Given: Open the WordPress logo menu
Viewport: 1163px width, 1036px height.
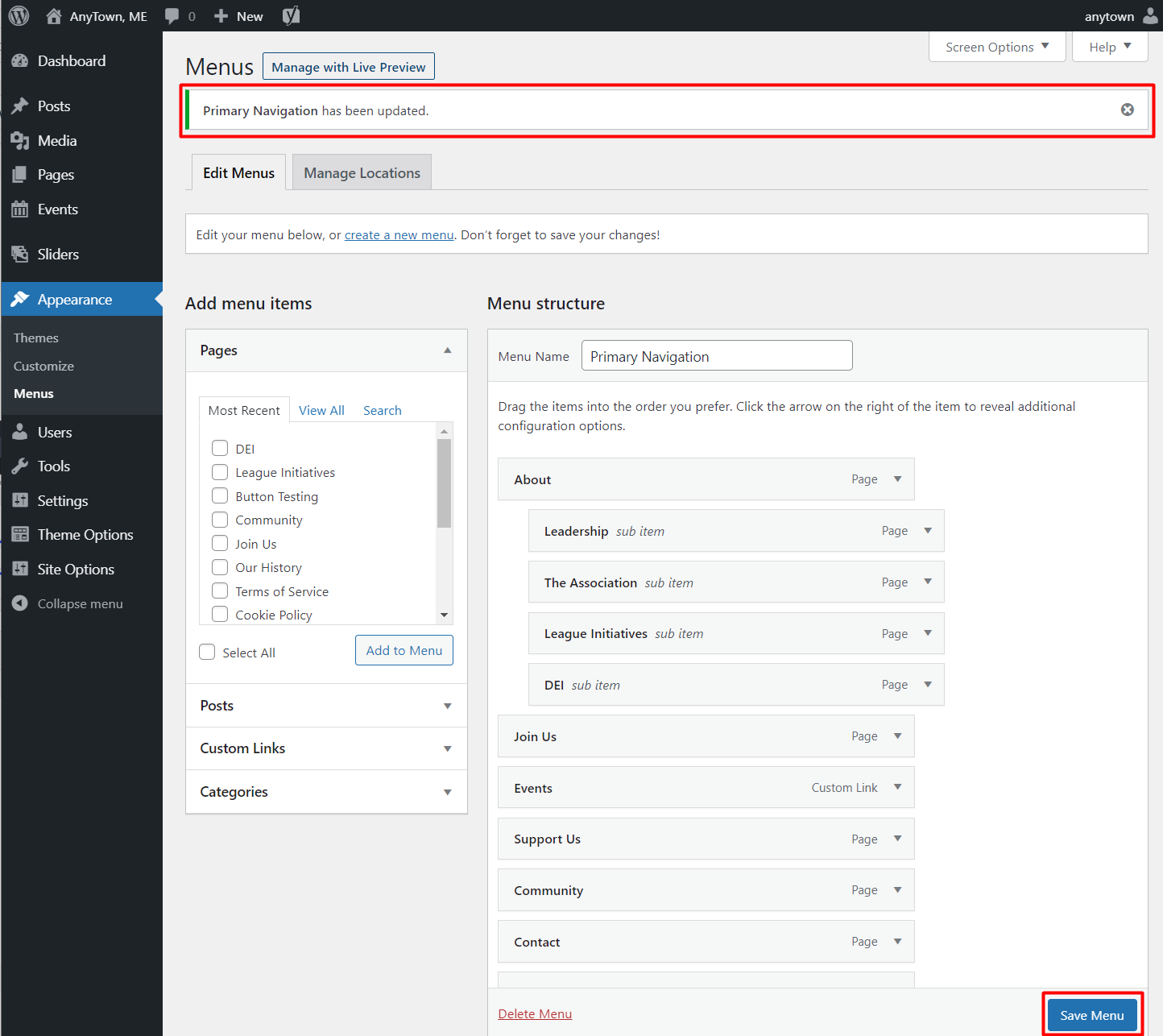Looking at the screenshot, I should (x=19, y=15).
